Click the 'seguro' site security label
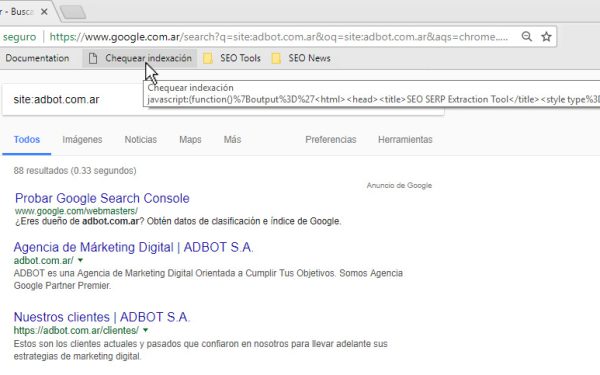Image resolution: width=600 pixels, height=375 pixels. coord(19,37)
